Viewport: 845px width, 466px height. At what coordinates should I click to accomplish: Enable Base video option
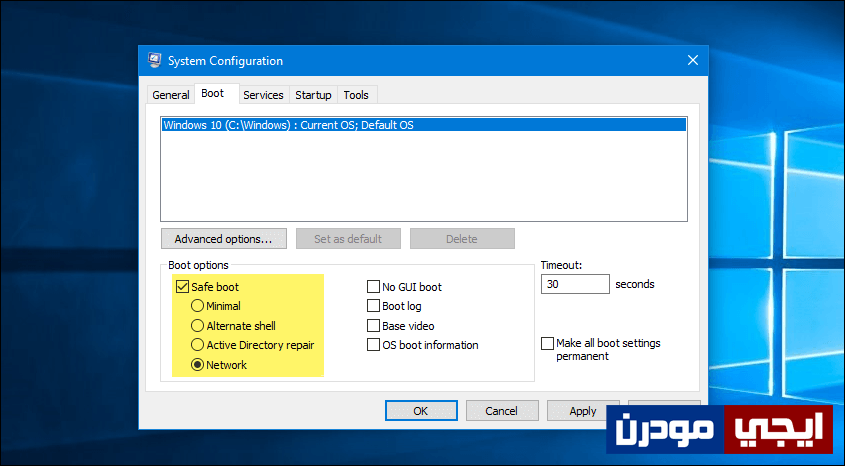click(373, 326)
